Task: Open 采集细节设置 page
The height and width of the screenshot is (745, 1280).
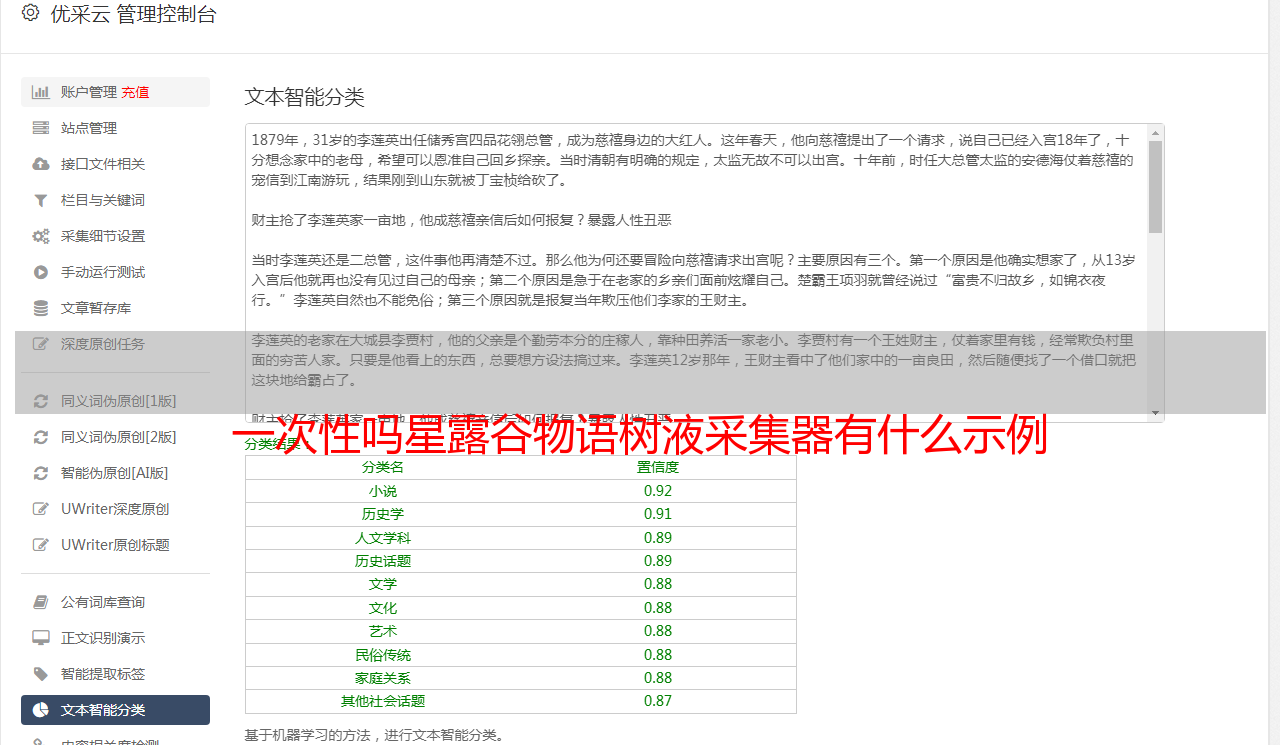Action: click(115, 236)
